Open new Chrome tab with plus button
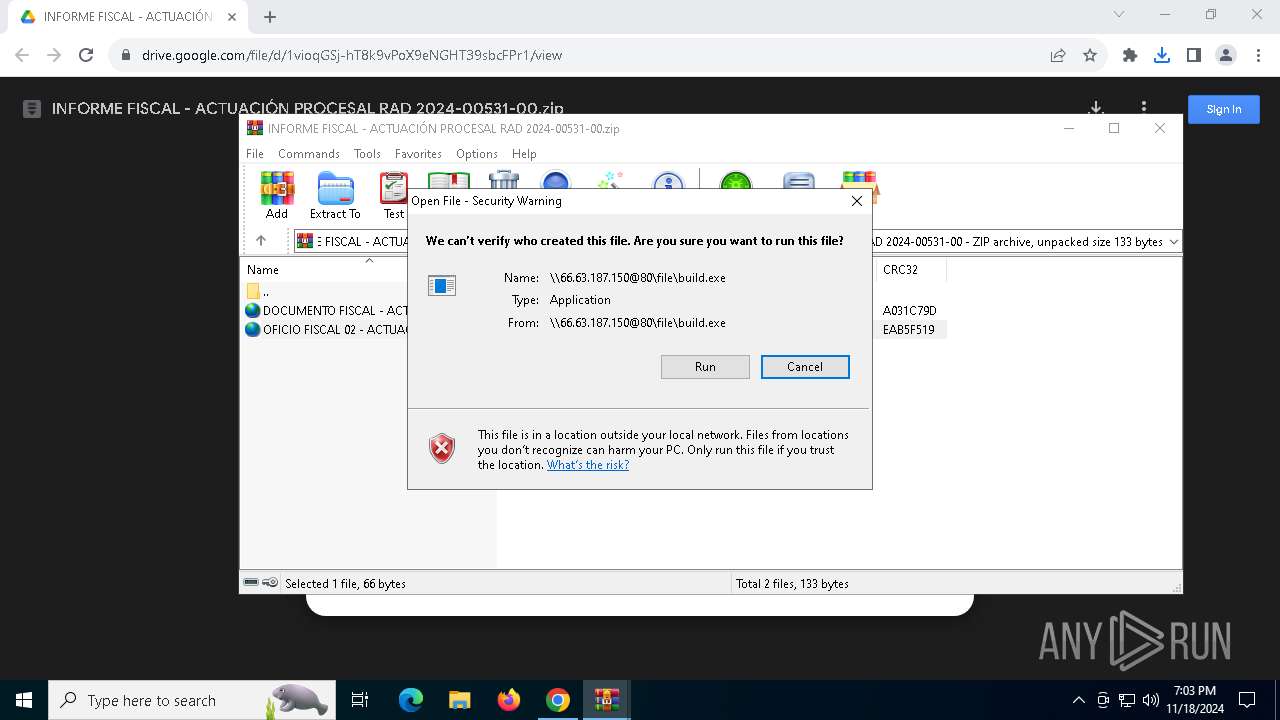The height and width of the screenshot is (720, 1280). pos(270,17)
